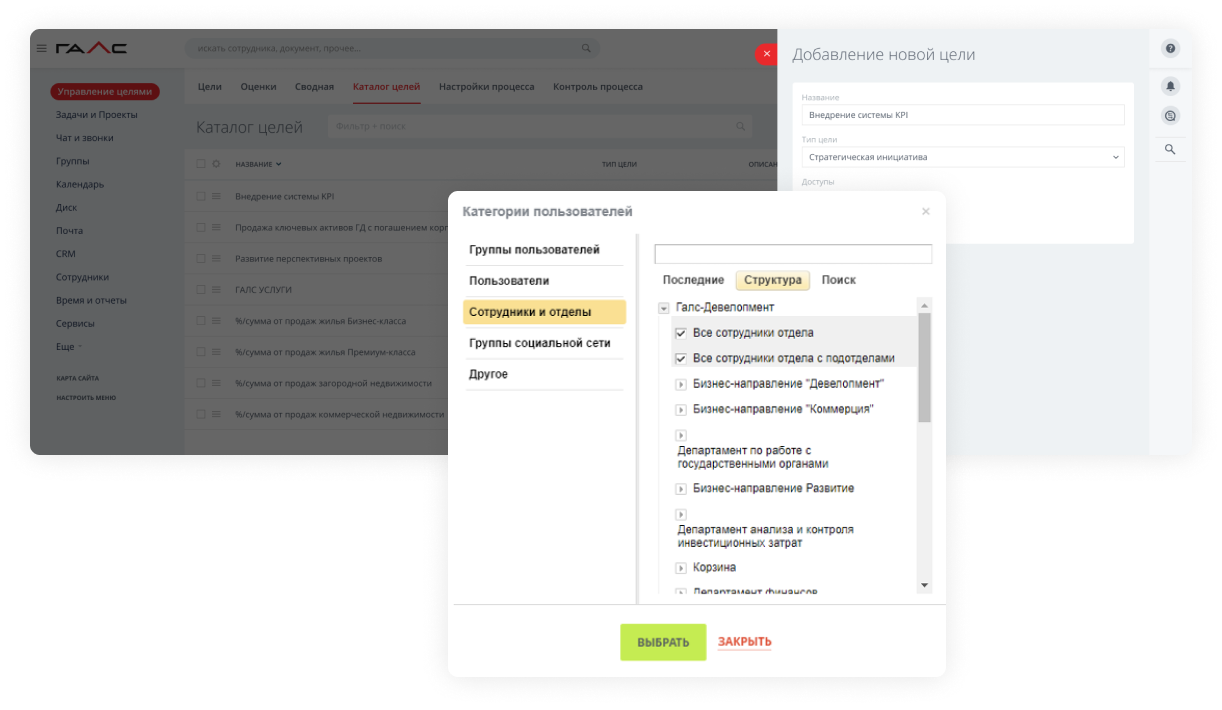This screenshot has height=710, width=1222.
Task: Click the ГАЛС logo
Action: (91, 48)
